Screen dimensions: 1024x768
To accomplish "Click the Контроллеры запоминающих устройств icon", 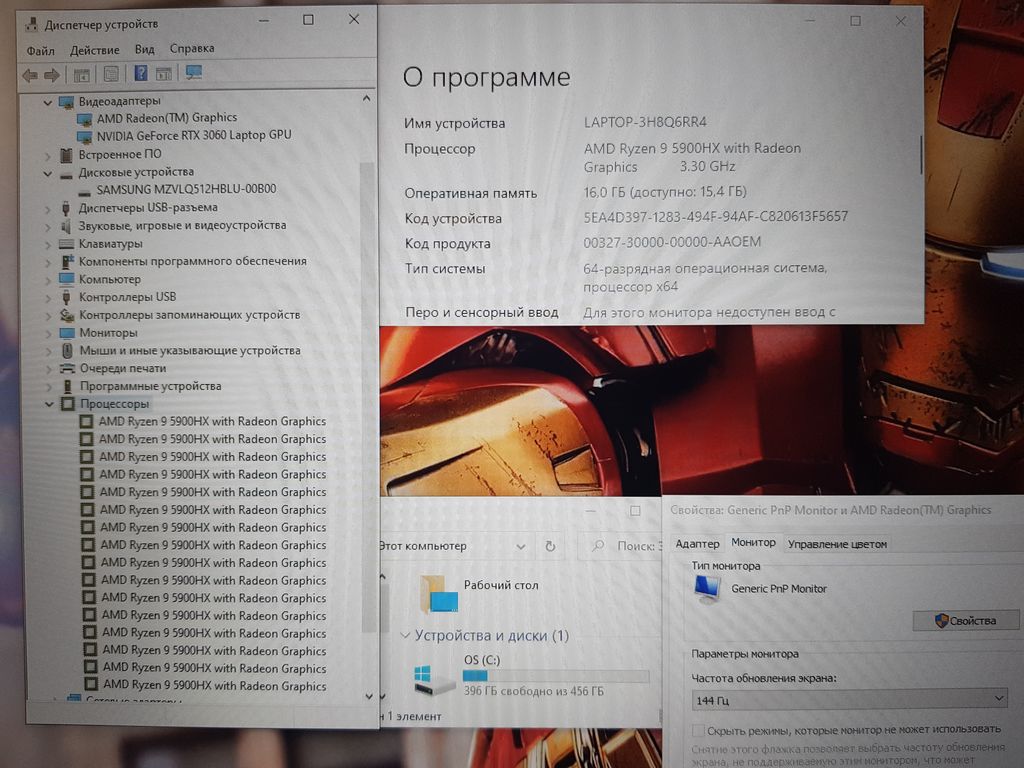I will (x=67, y=315).
